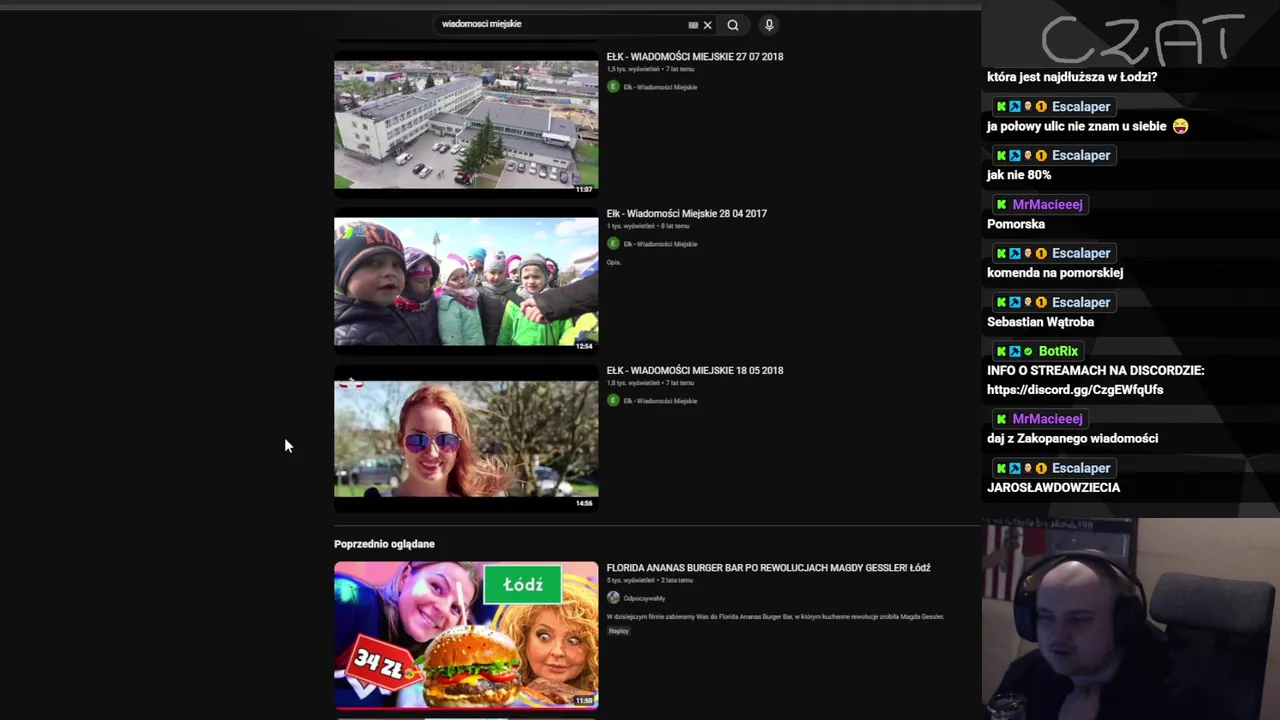Click the chat message "JAROSŁAWDOWZIECIA"
Screen dimensions: 1280x720
click(x=1053, y=488)
